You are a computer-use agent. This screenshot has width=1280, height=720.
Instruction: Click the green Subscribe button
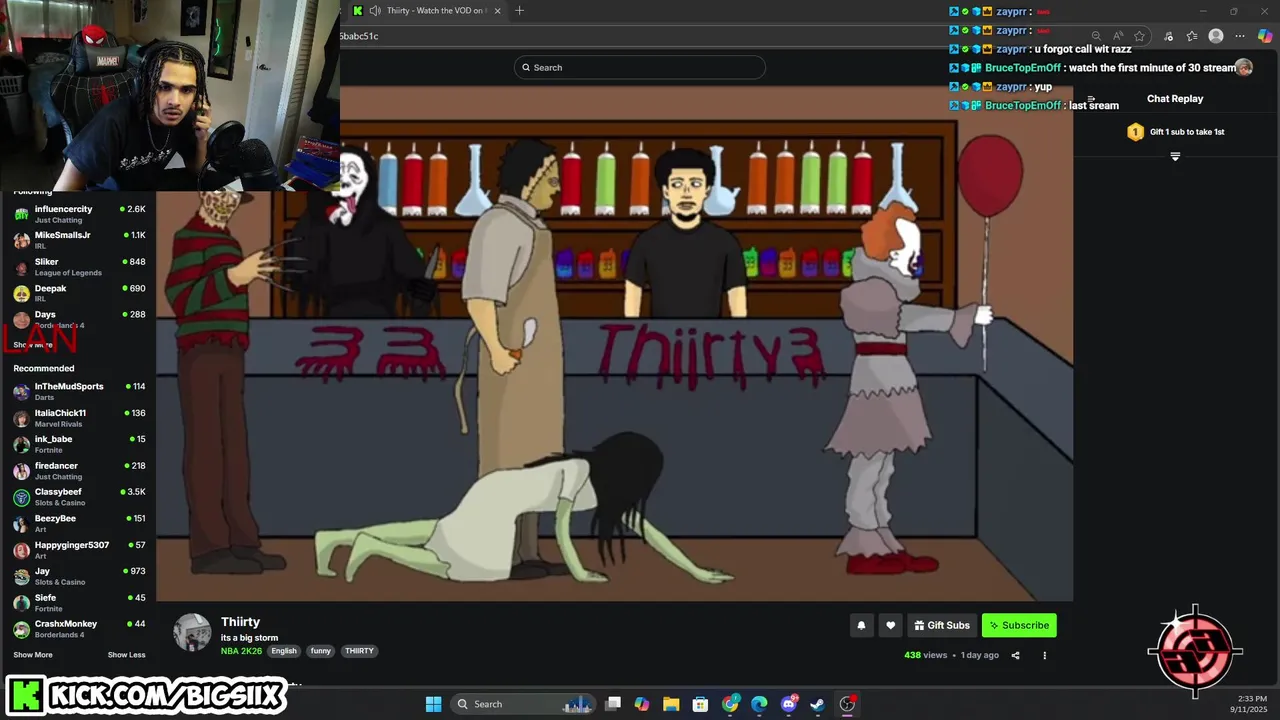pyautogui.click(x=1019, y=625)
